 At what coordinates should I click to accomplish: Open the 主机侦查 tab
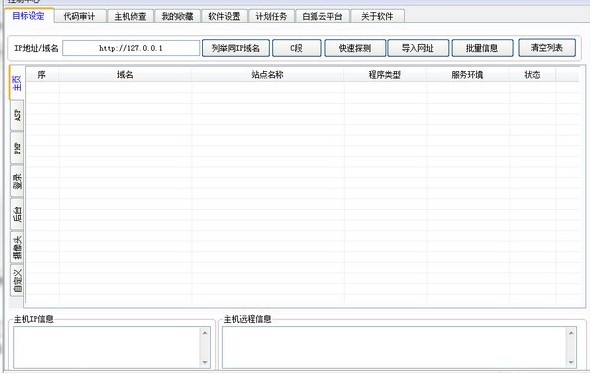(131, 16)
